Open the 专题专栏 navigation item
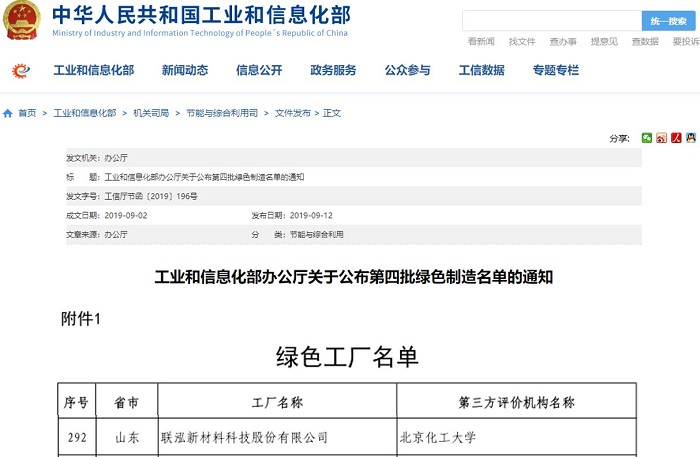700x457 pixels. (x=555, y=70)
